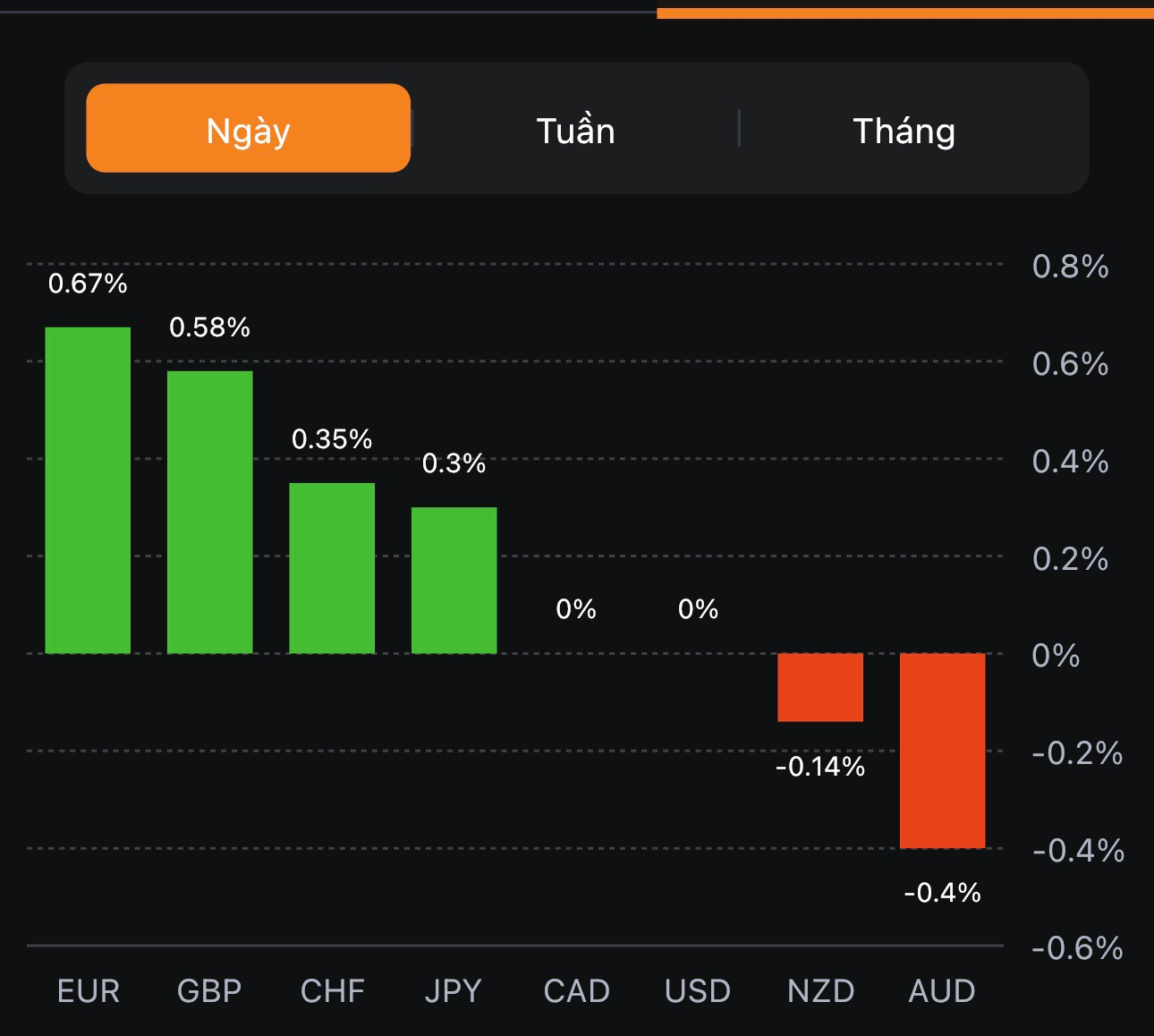Switch to the Tuần tab
Screen dimensions: 1154x1036
point(575,131)
